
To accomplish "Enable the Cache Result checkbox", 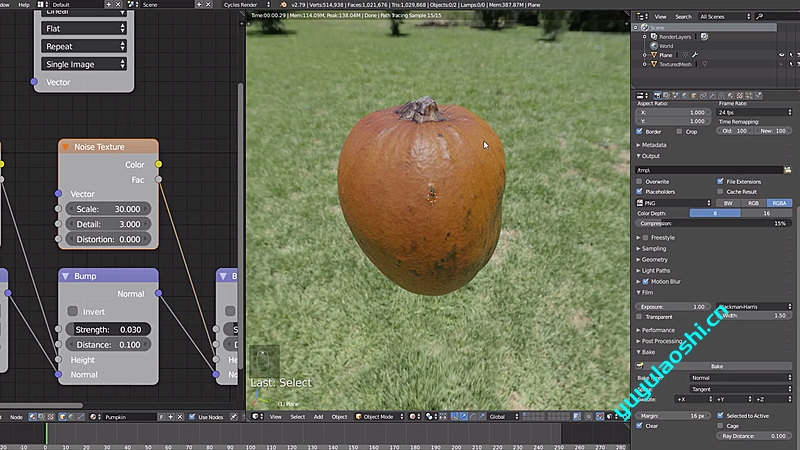I will 720,191.
